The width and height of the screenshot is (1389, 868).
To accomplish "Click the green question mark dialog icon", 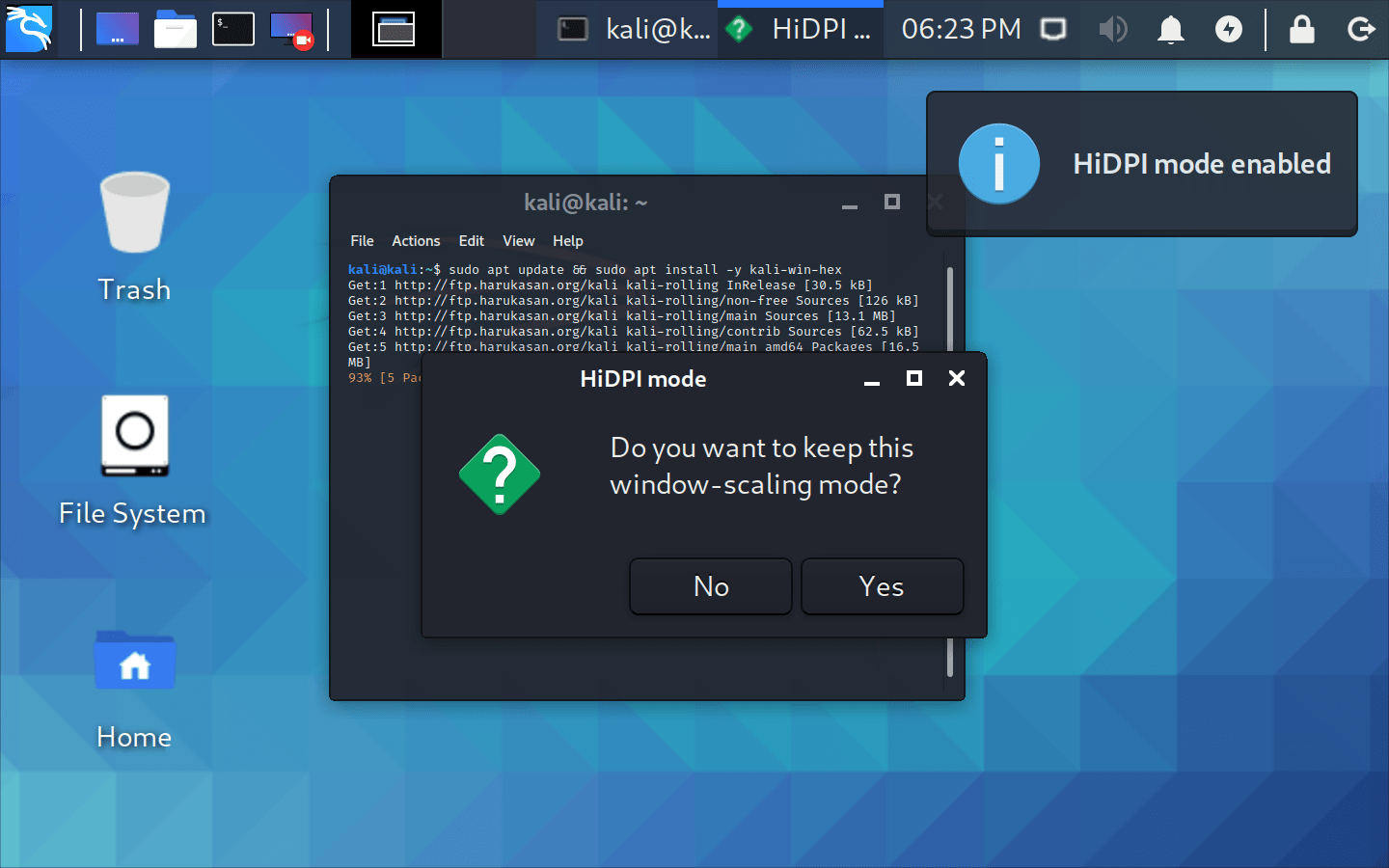I will (499, 474).
